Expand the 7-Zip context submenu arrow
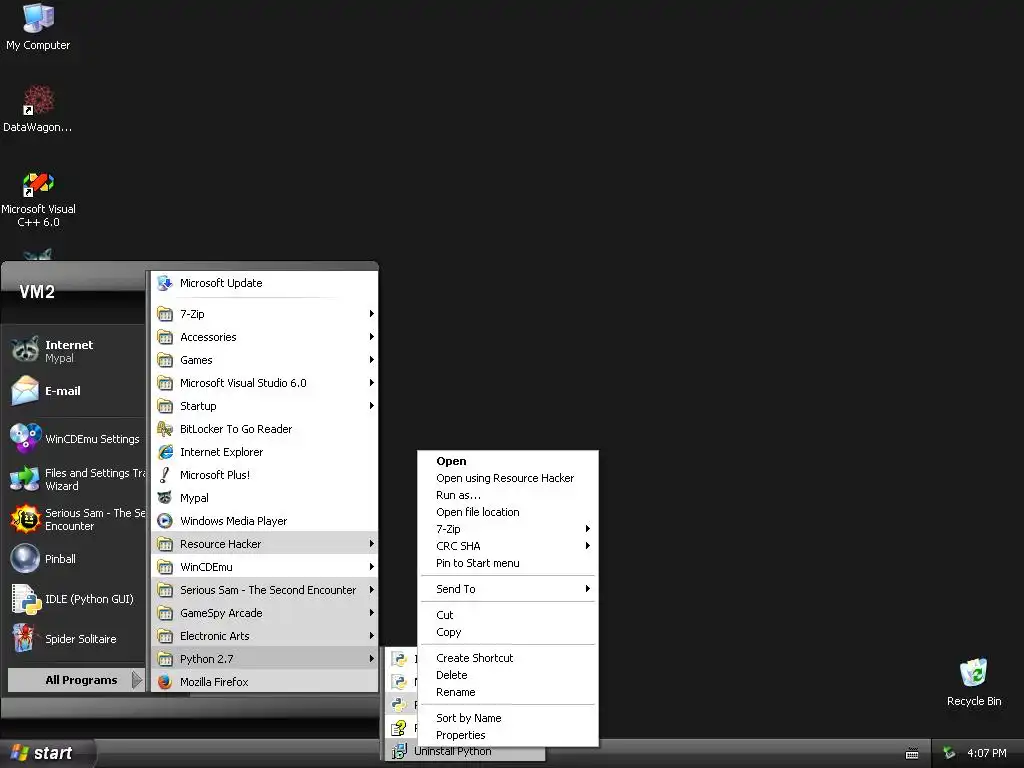The width and height of the screenshot is (1024, 768). coord(588,529)
